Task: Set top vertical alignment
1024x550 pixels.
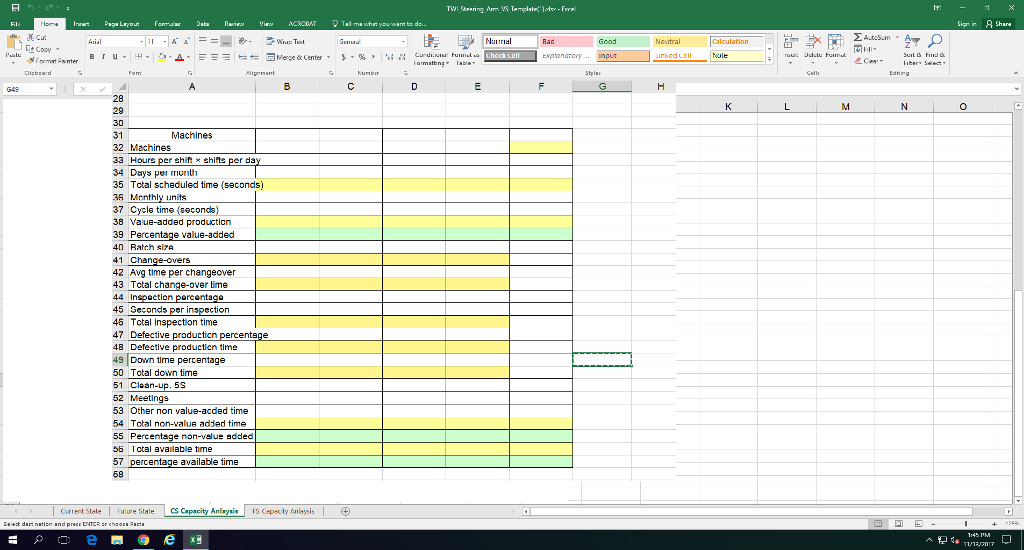Action: [202, 41]
